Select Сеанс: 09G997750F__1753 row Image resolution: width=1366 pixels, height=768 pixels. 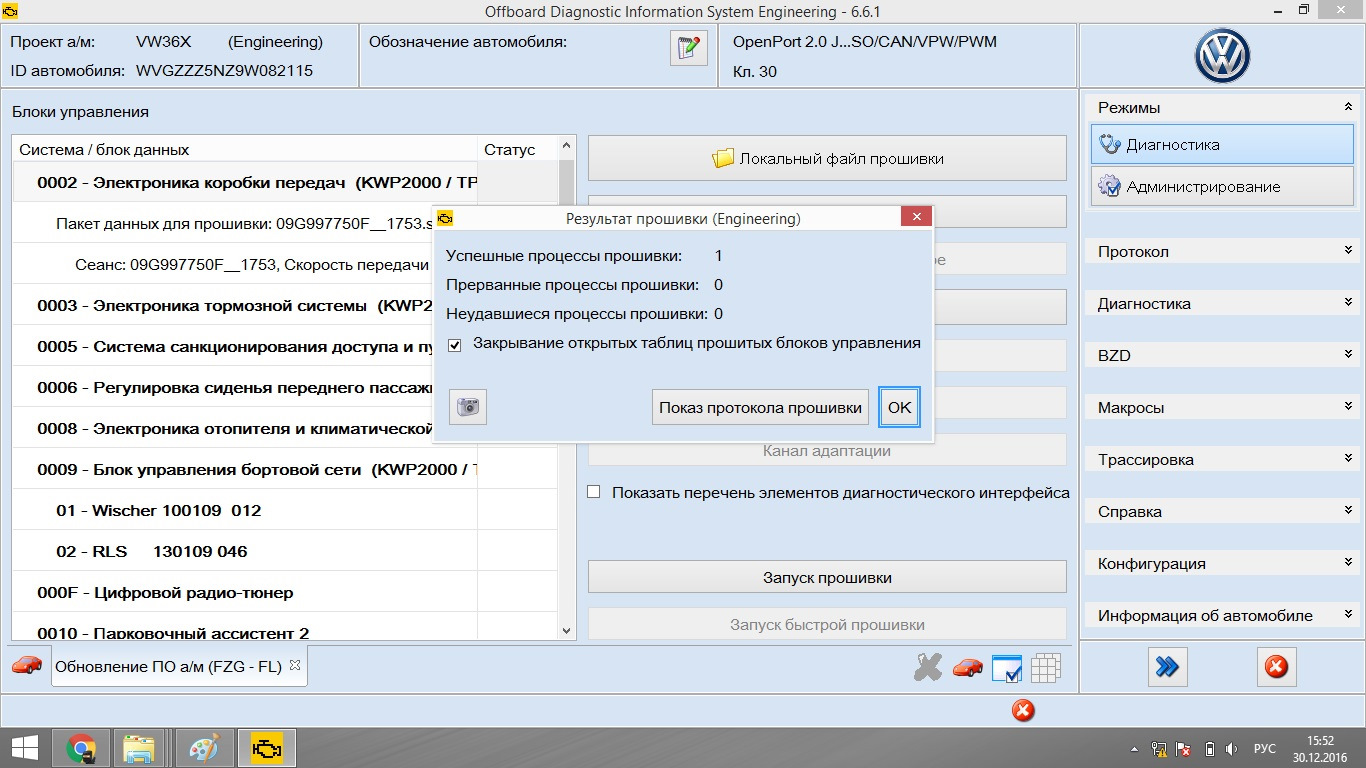(x=285, y=265)
